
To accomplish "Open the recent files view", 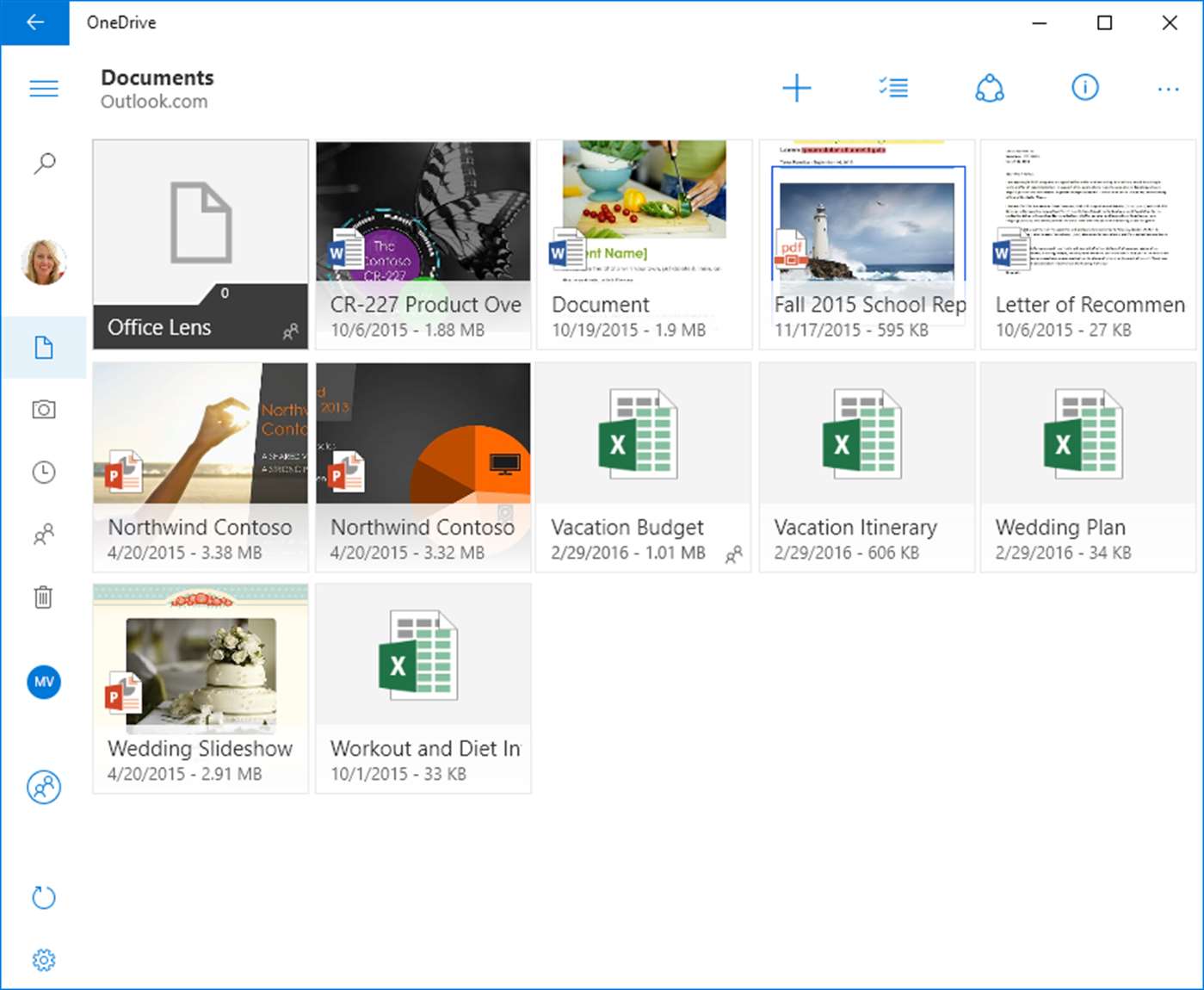I will click(x=44, y=472).
